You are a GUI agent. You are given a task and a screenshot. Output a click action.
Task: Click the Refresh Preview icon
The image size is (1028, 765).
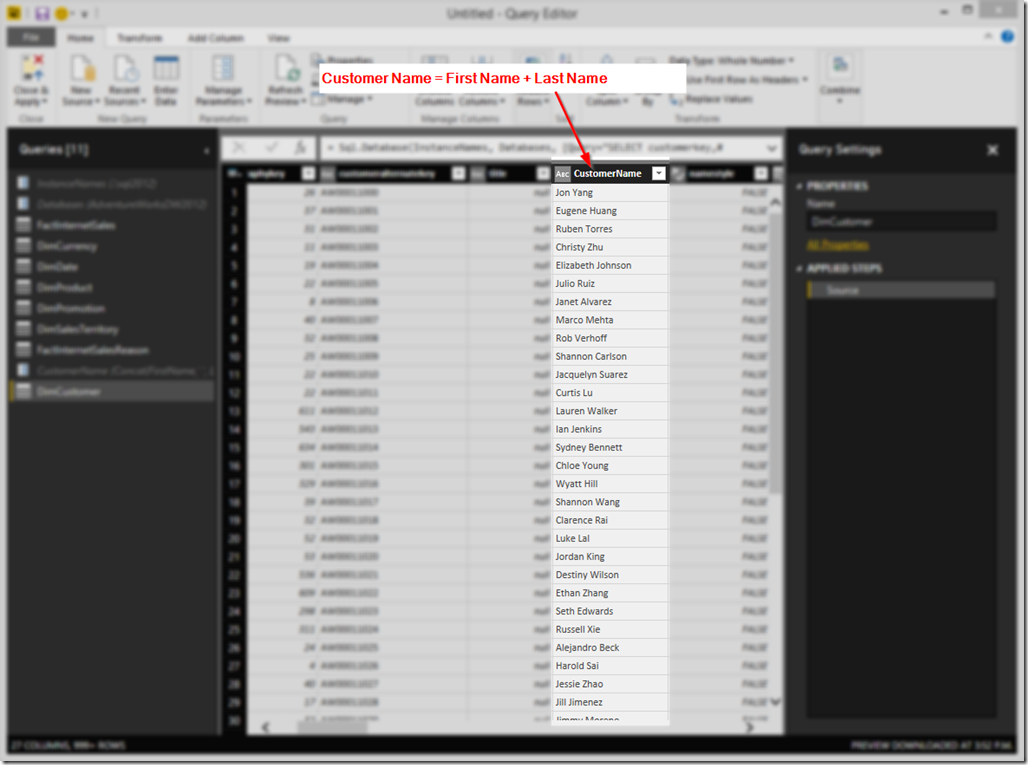287,69
